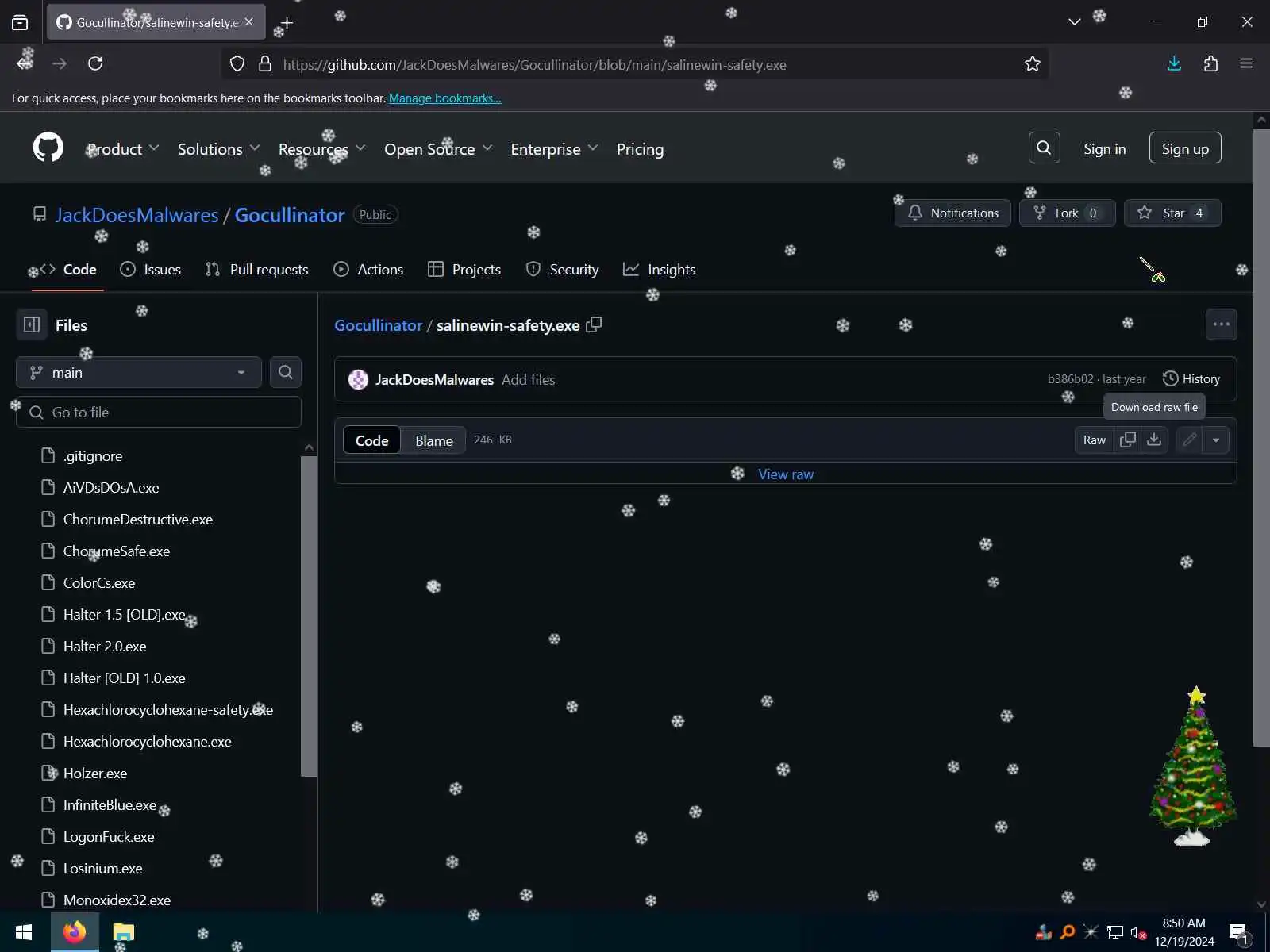The width and height of the screenshot is (1270, 952).
Task: Show site security lock information
Action: 265,64
